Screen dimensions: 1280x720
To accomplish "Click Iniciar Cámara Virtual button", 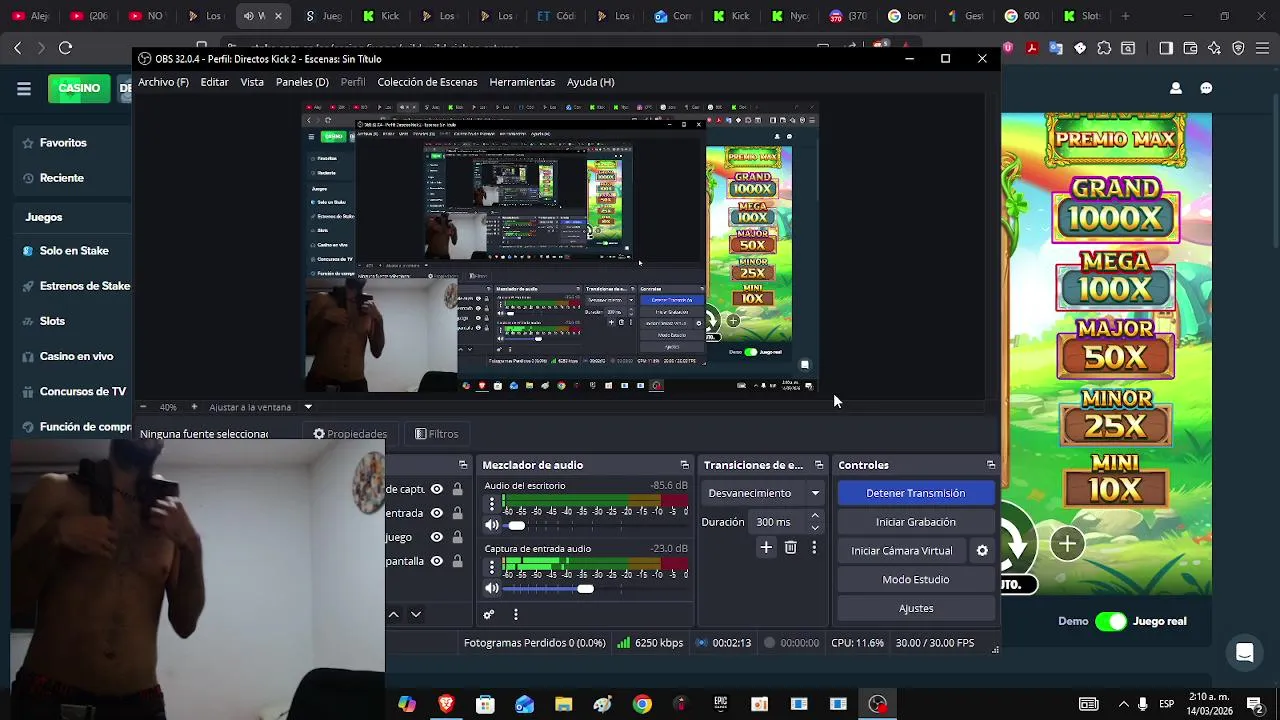I will click(902, 550).
